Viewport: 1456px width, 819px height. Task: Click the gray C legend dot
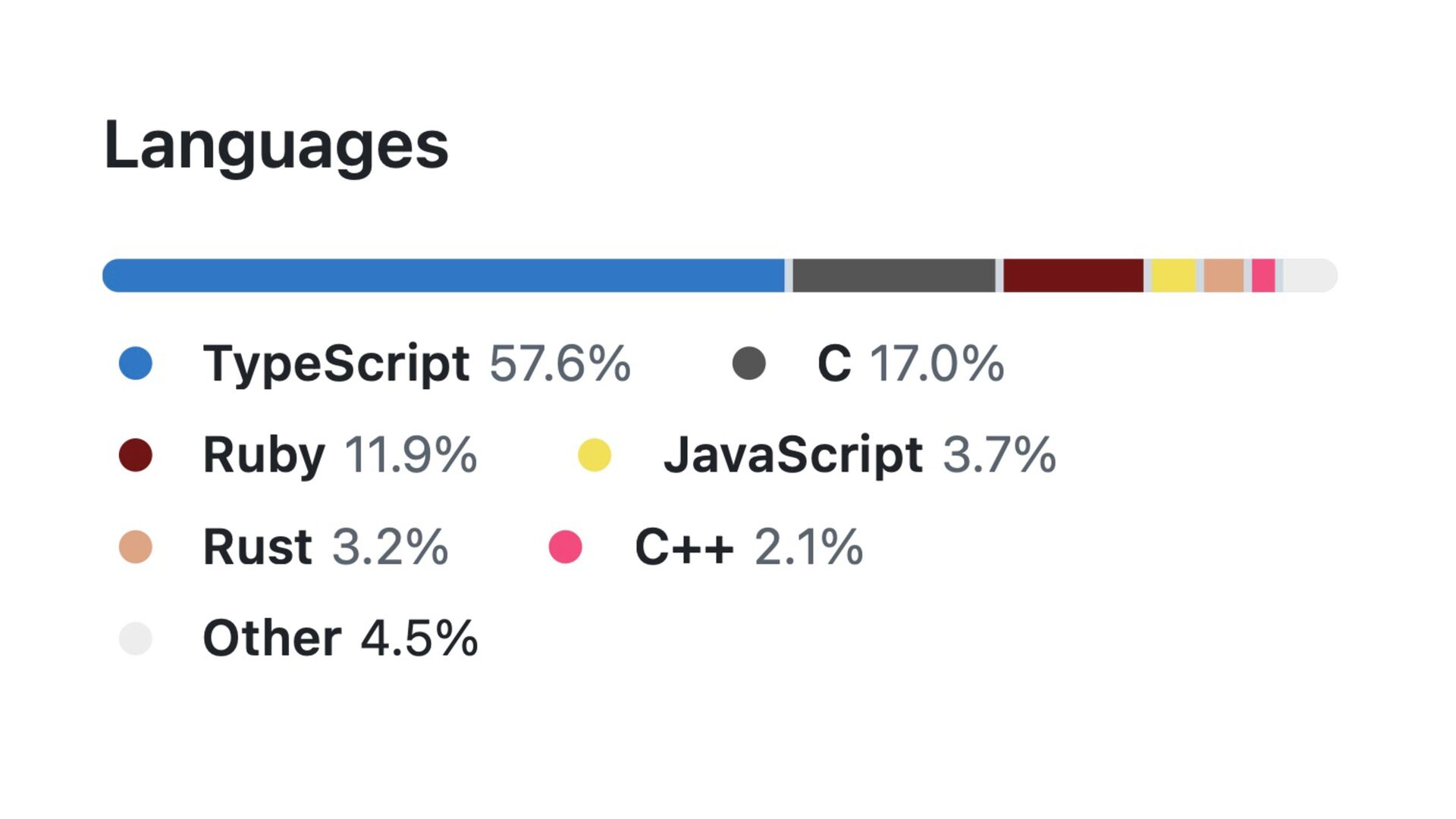pyautogui.click(x=748, y=363)
